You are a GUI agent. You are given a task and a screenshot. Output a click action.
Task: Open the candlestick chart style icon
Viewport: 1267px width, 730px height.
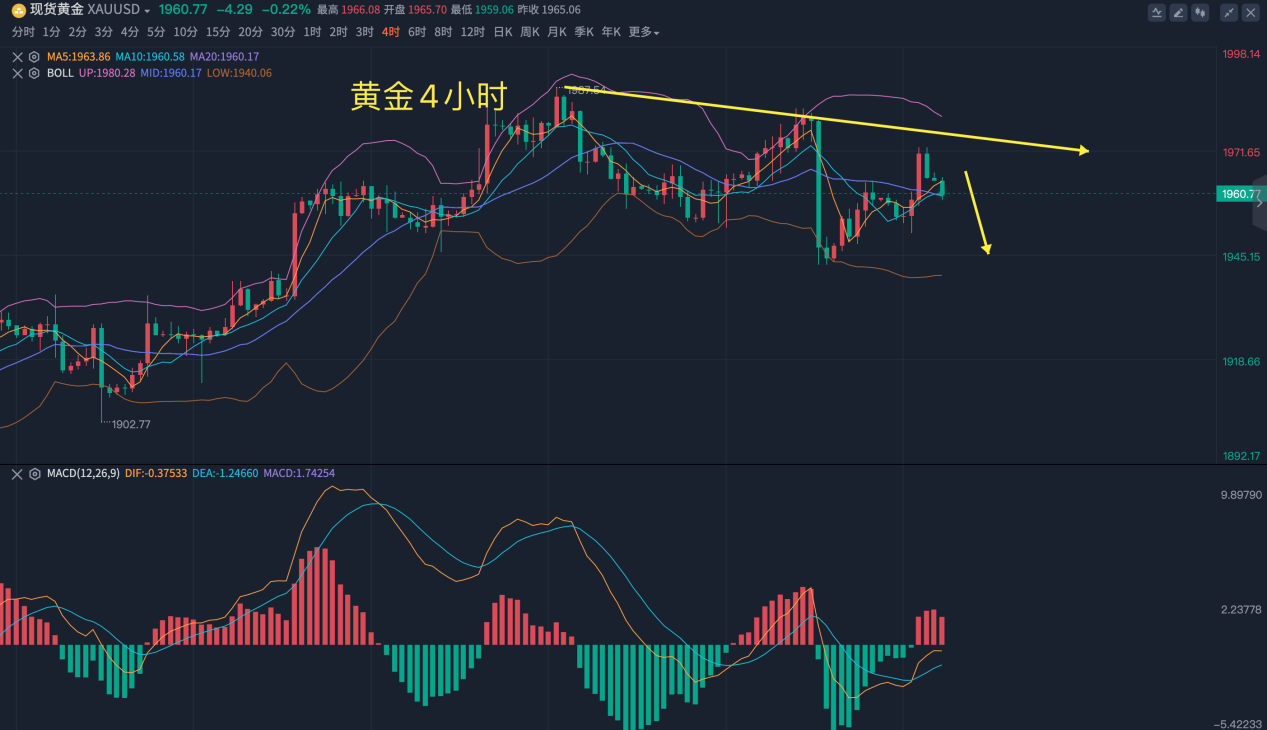[x=1201, y=12]
